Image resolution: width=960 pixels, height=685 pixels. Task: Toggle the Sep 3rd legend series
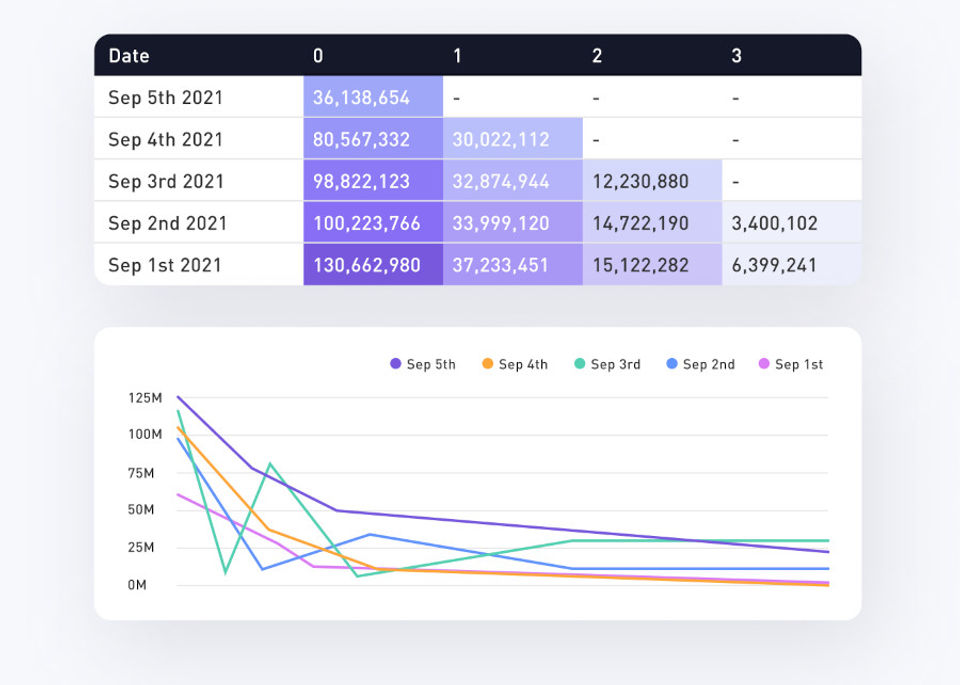(x=607, y=365)
